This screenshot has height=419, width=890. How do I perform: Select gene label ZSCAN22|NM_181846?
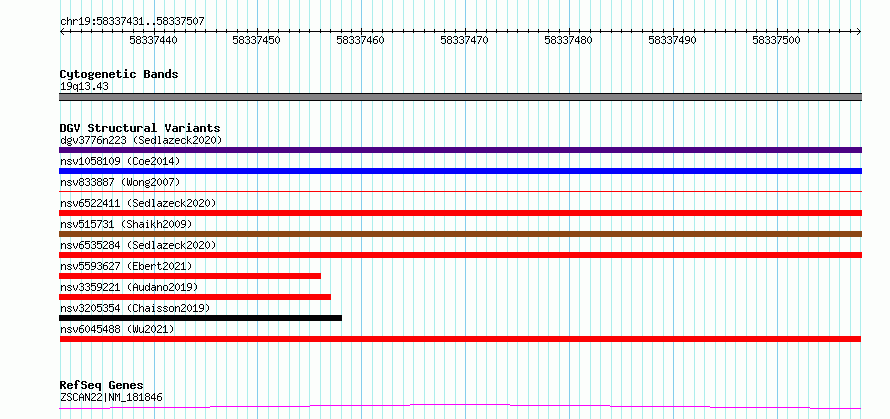111,397
